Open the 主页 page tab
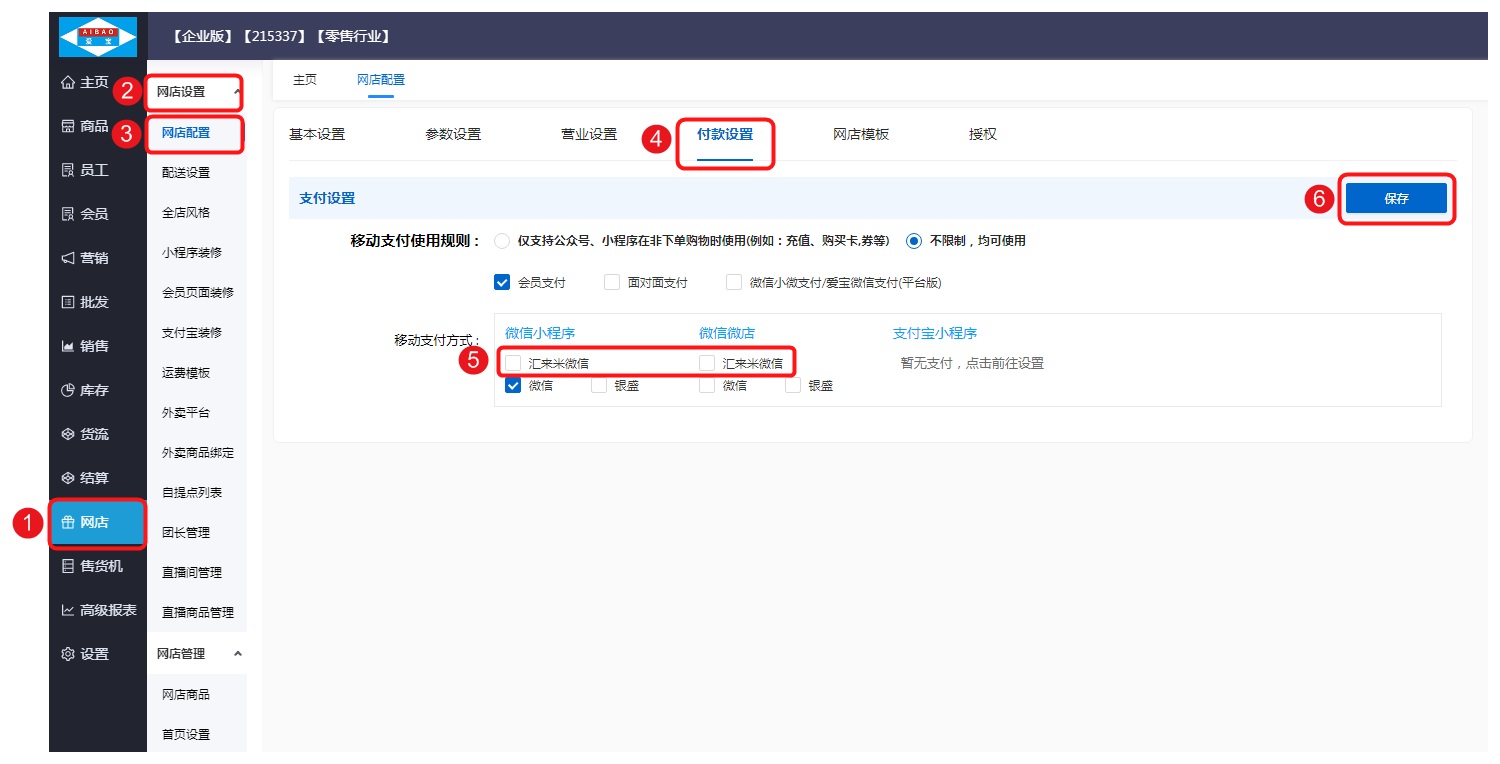This screenshot has height=764, width=1500. point(305,80)
